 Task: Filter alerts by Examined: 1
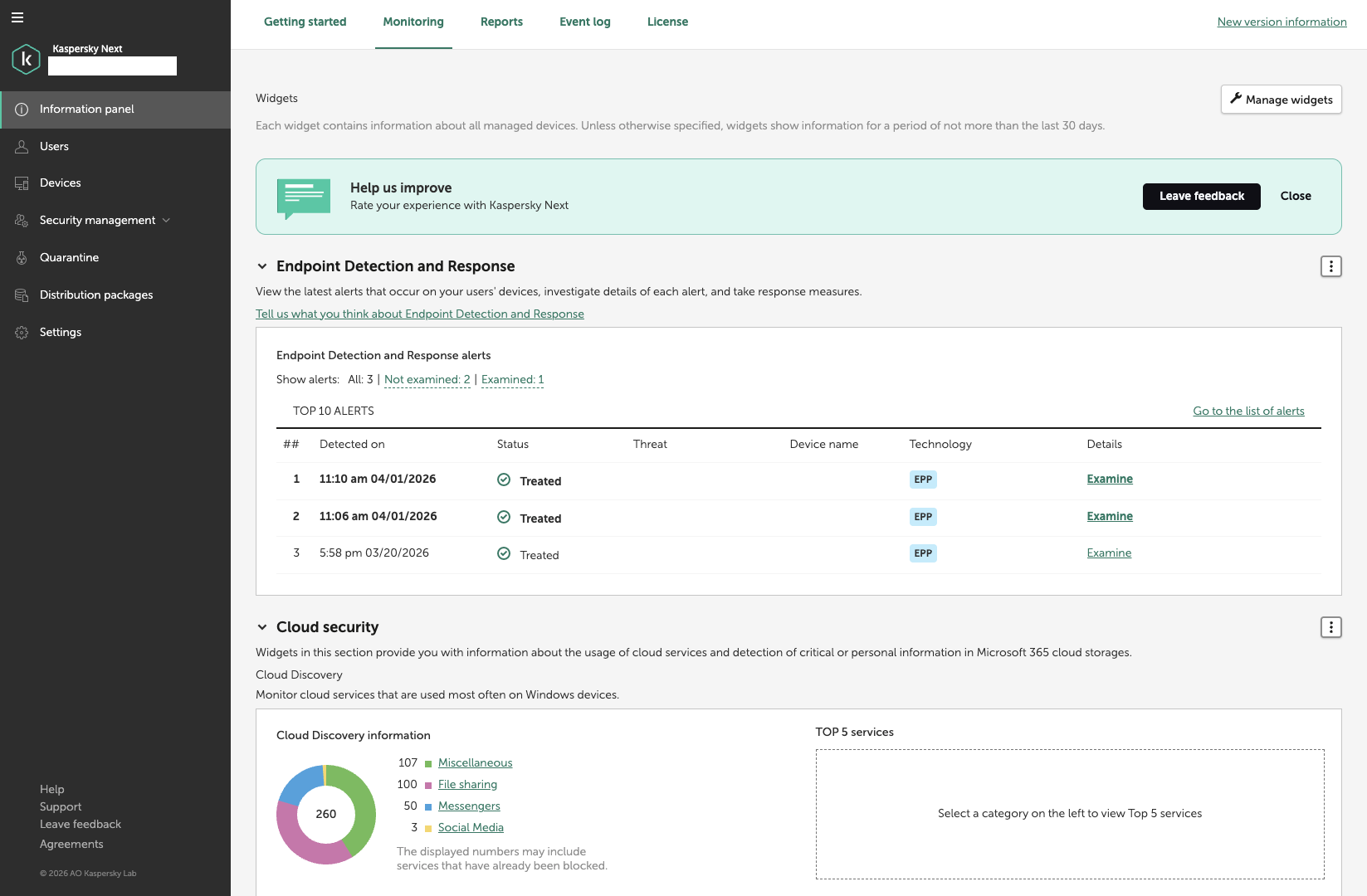click(x=513, y=380)
